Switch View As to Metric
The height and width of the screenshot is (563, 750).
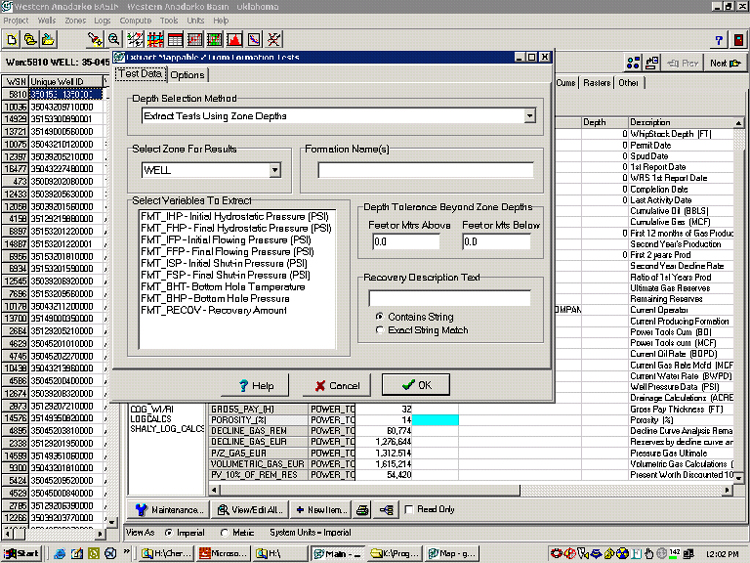226,532
